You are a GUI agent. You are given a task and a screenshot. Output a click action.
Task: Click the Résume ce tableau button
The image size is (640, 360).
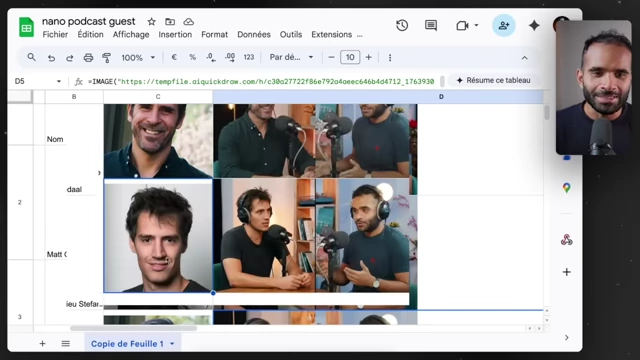pyautogui.click(x=493, y=80)
